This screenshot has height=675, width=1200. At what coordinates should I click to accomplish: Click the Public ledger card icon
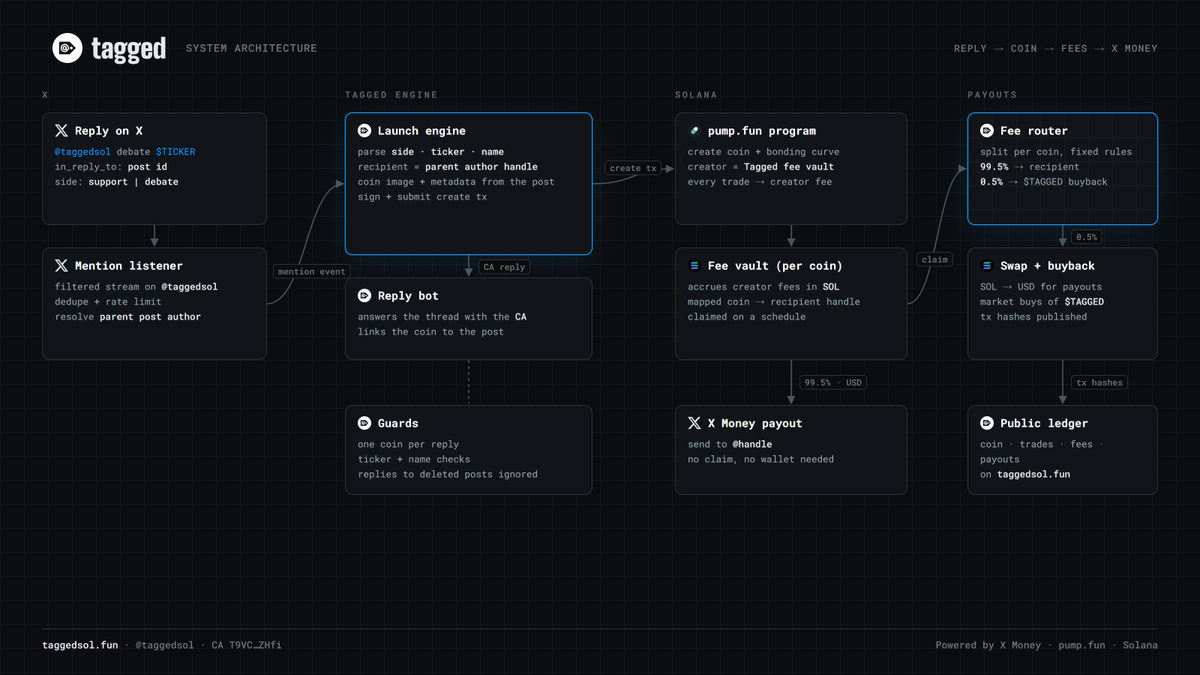[x=987, y=423]
